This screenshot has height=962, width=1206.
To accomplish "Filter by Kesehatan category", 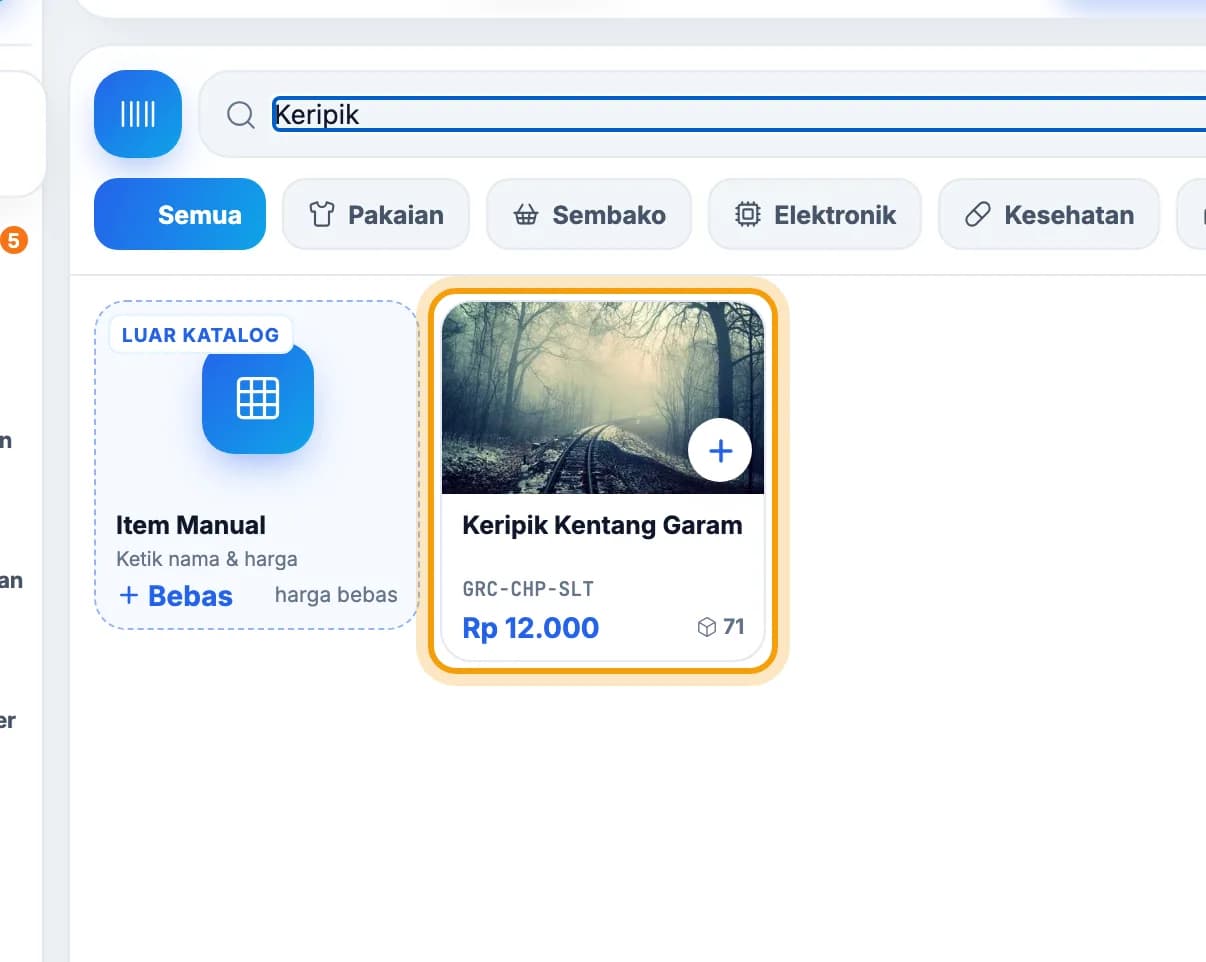I will 1049,214.
